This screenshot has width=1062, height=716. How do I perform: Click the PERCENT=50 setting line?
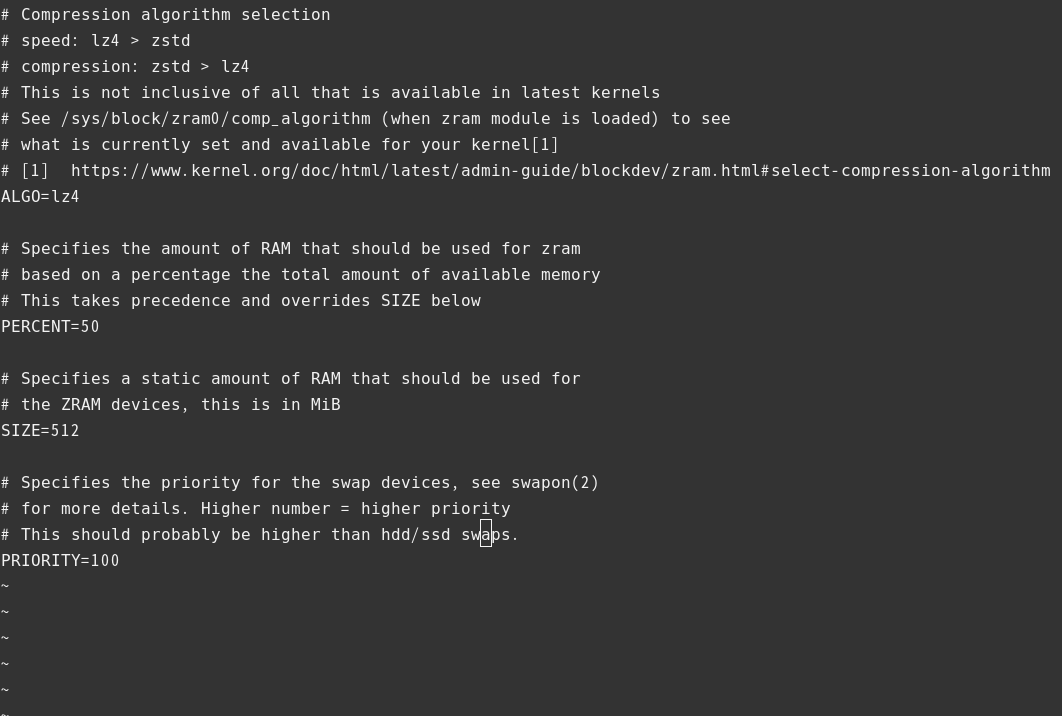coord(50,327)
